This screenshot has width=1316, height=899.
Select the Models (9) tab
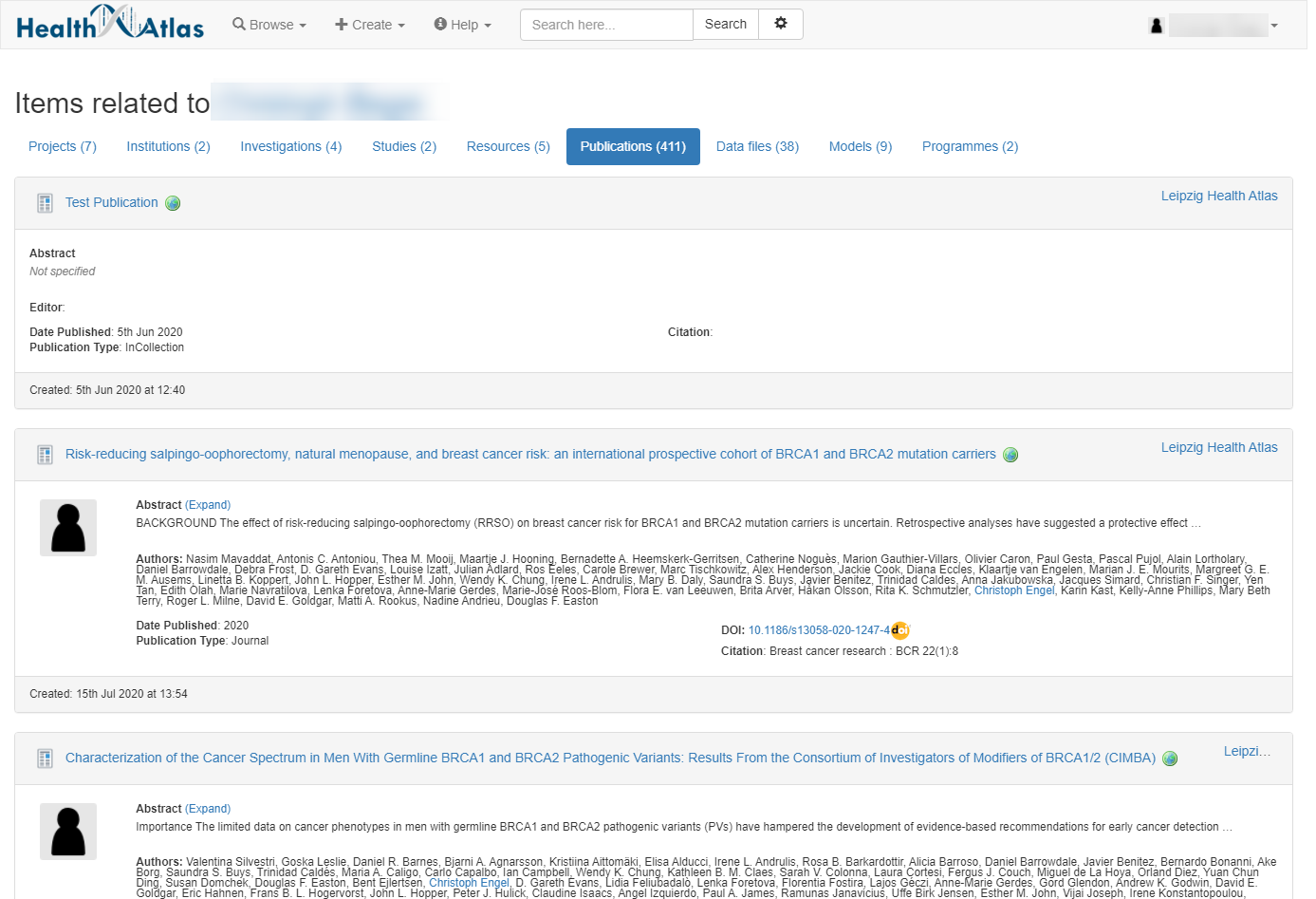[860, 146]
